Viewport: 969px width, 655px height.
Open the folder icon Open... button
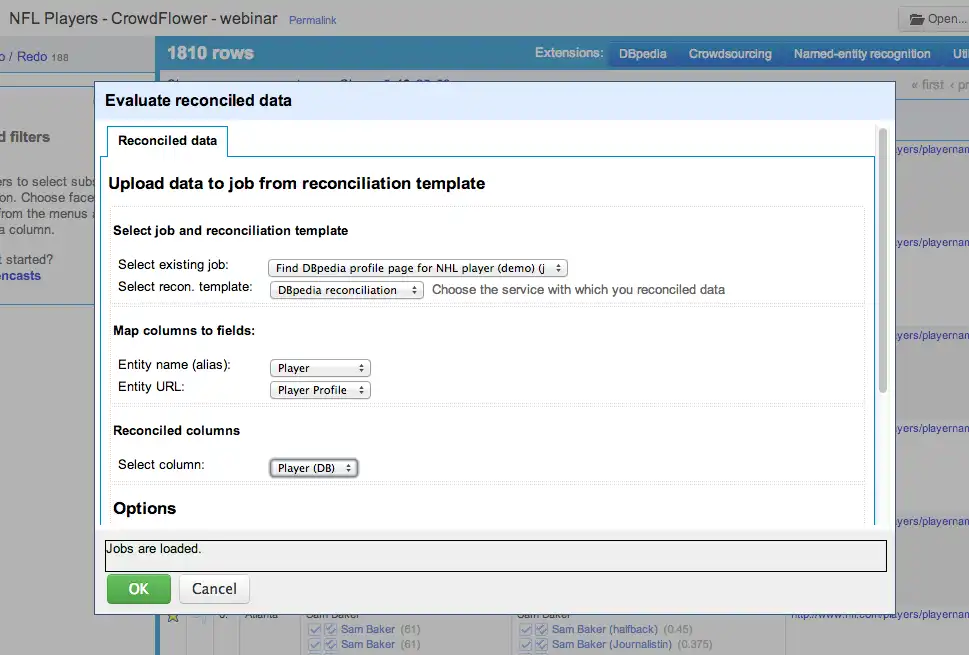[936, 19]
